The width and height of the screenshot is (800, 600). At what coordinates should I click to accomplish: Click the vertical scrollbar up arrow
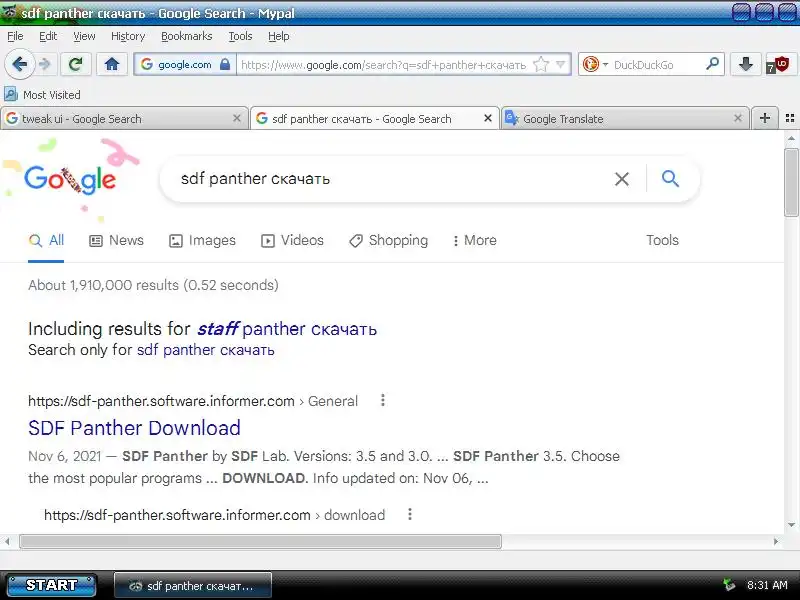tap(791, 138)
